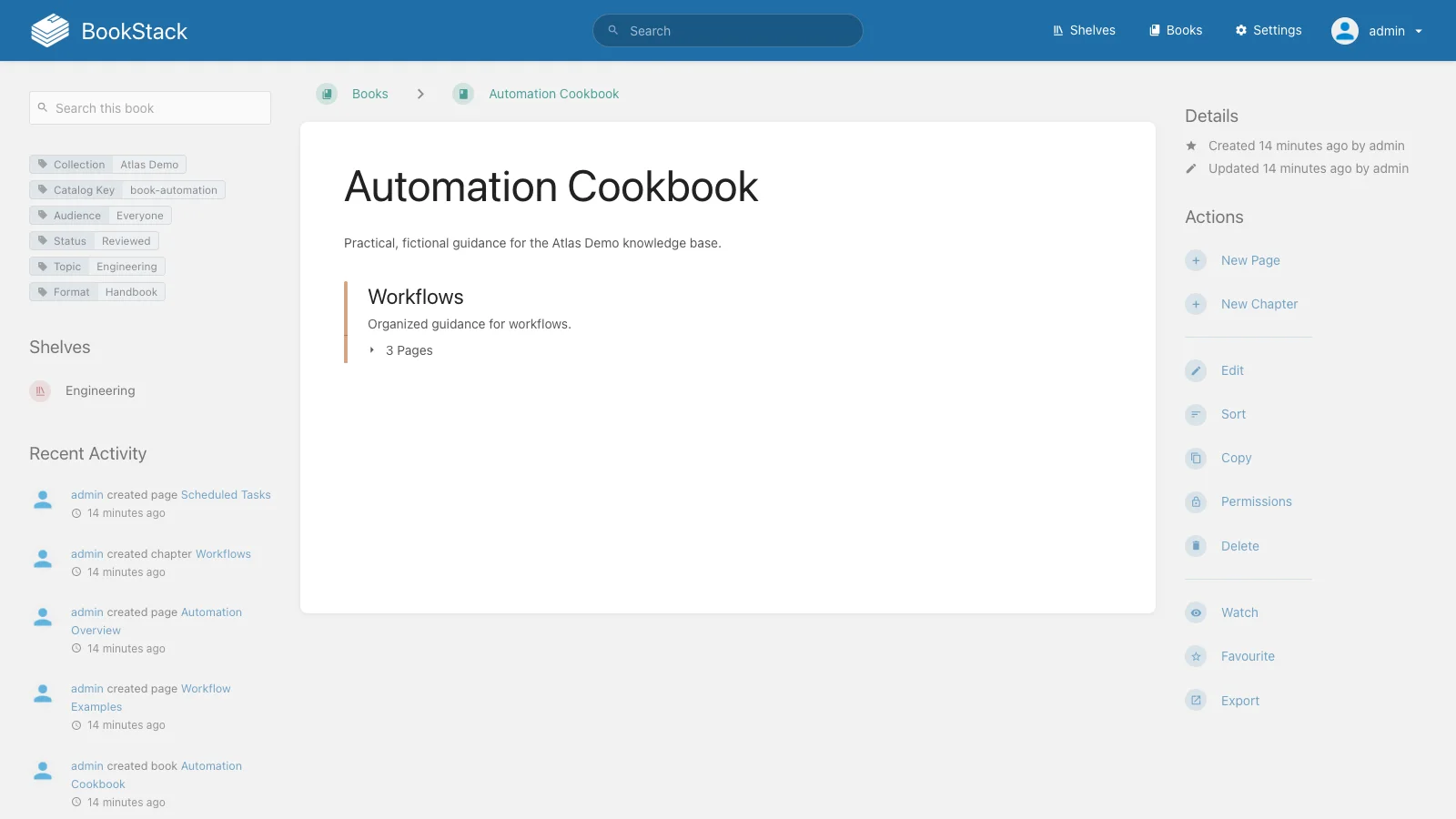Click the book-automation tag value

(174, 190)
